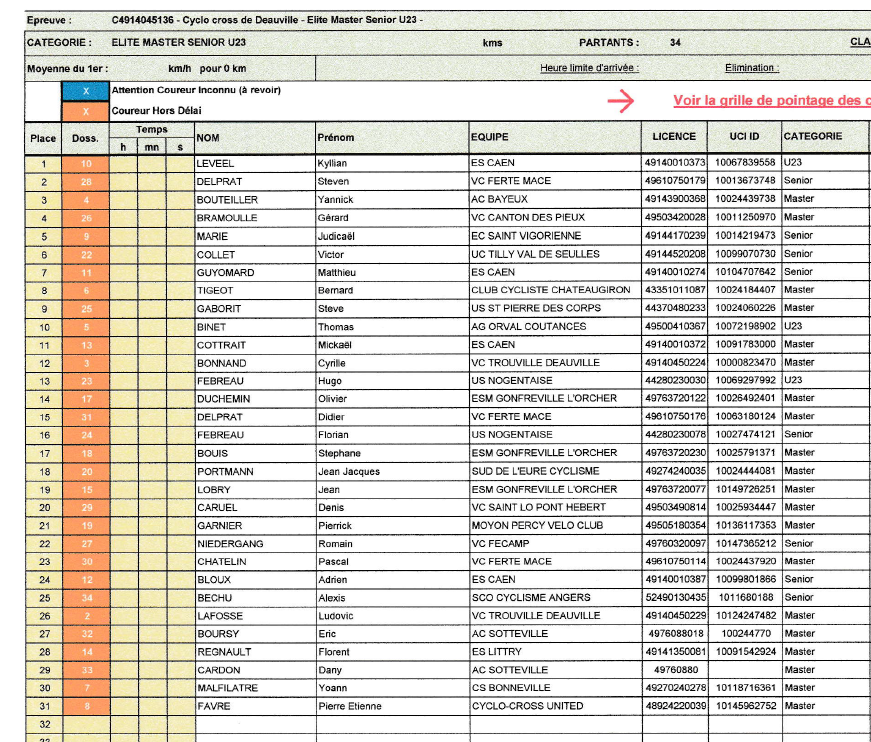Screen dimensions: 871x742
Task: Click UCI ID 10072198902
Action: 745,326
